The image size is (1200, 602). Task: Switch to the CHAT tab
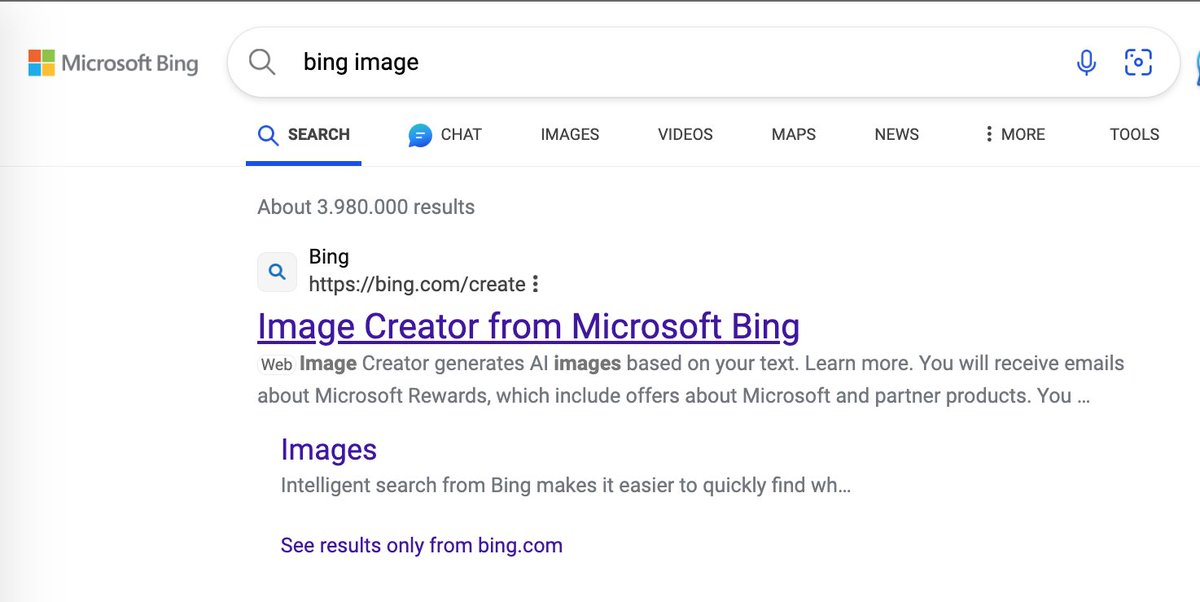445,134
